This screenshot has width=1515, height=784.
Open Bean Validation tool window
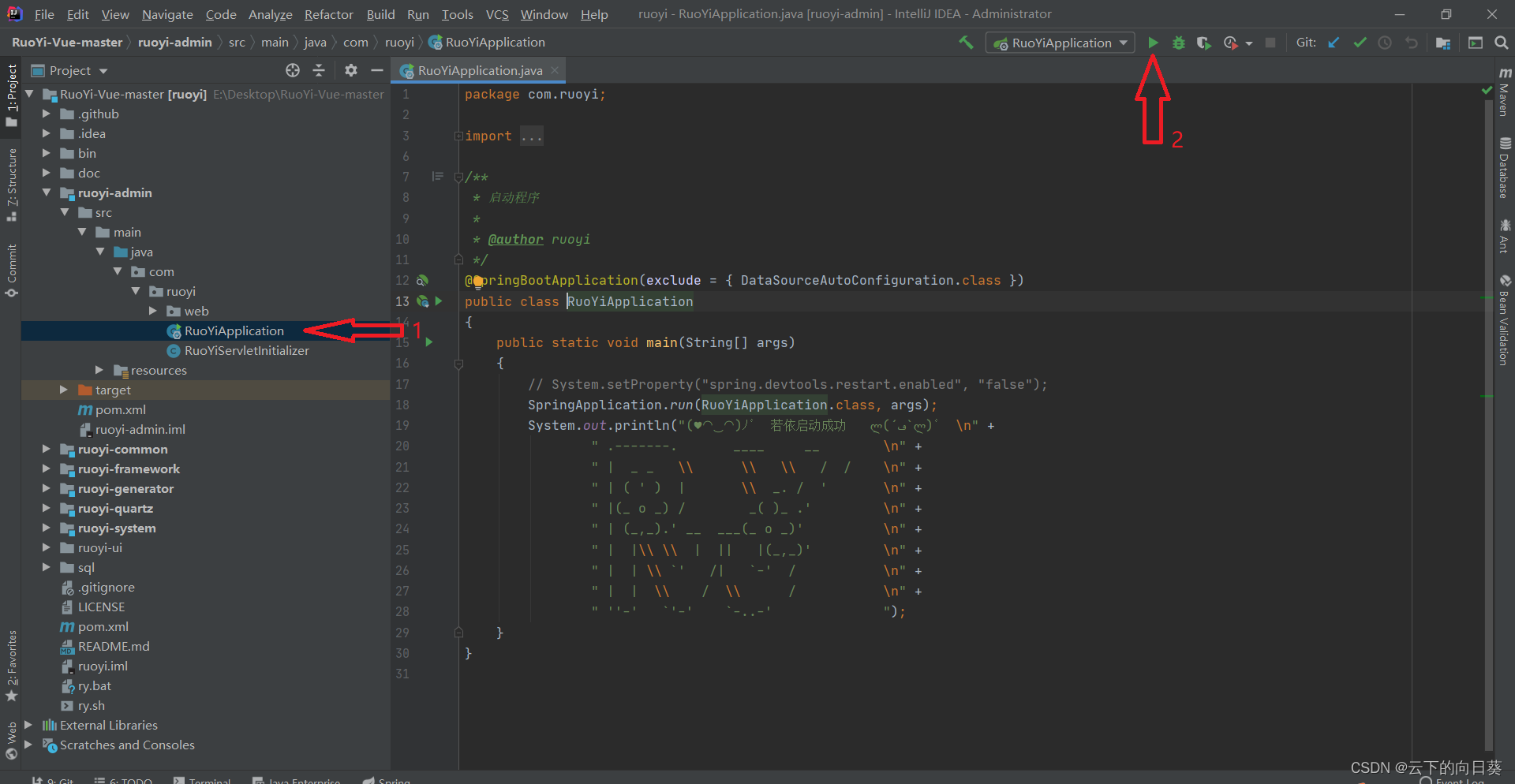1505,320
